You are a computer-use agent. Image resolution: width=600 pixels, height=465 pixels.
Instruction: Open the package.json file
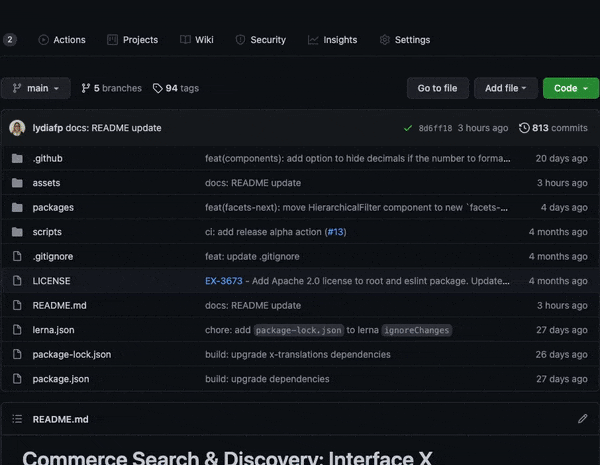[61, 379]
